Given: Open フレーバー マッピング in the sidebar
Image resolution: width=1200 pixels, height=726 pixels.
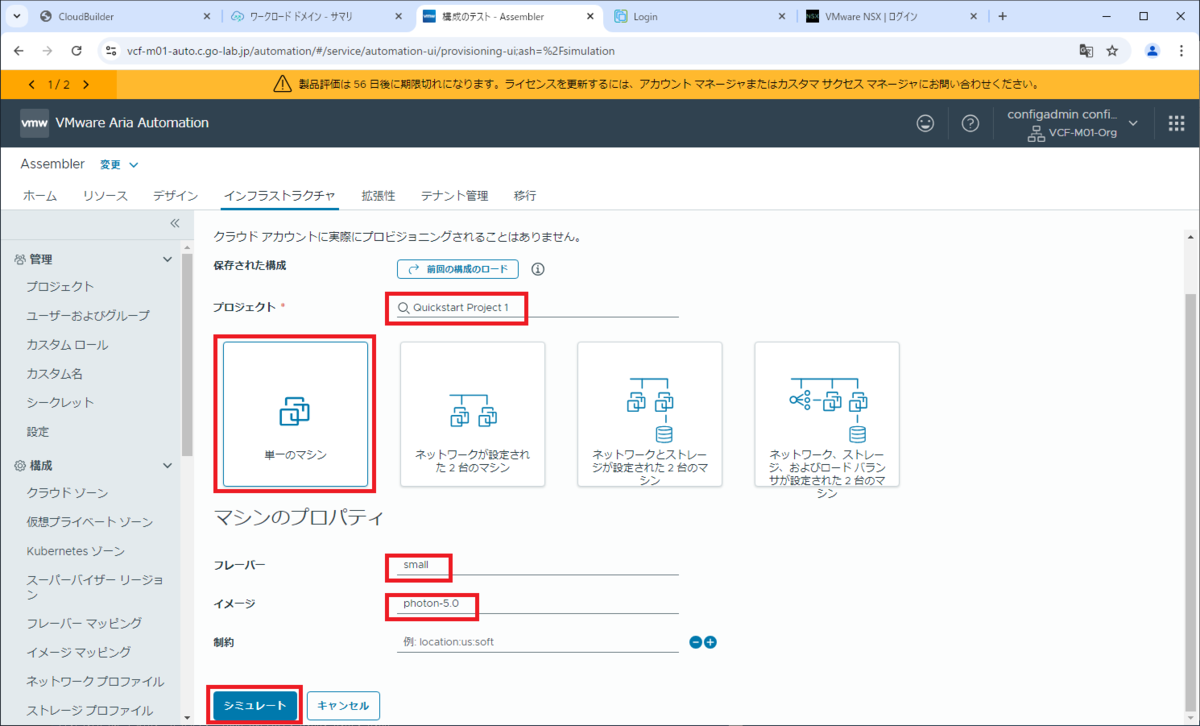Looking at the screenshot, I should point(84,623).
